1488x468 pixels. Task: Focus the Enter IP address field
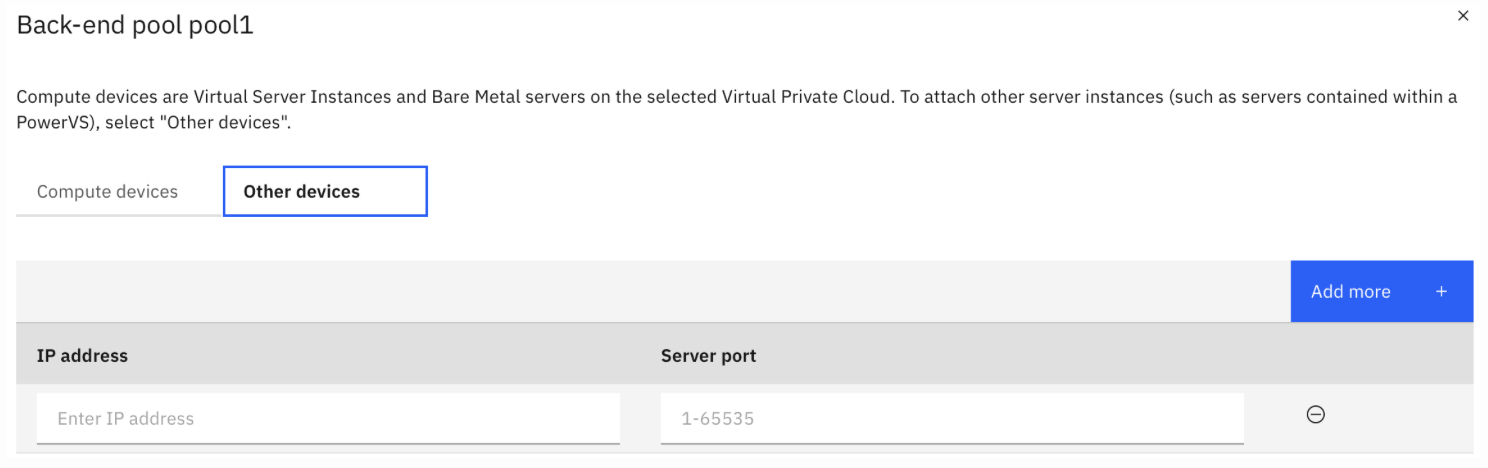pyautogui.click(x=328, y=418)
